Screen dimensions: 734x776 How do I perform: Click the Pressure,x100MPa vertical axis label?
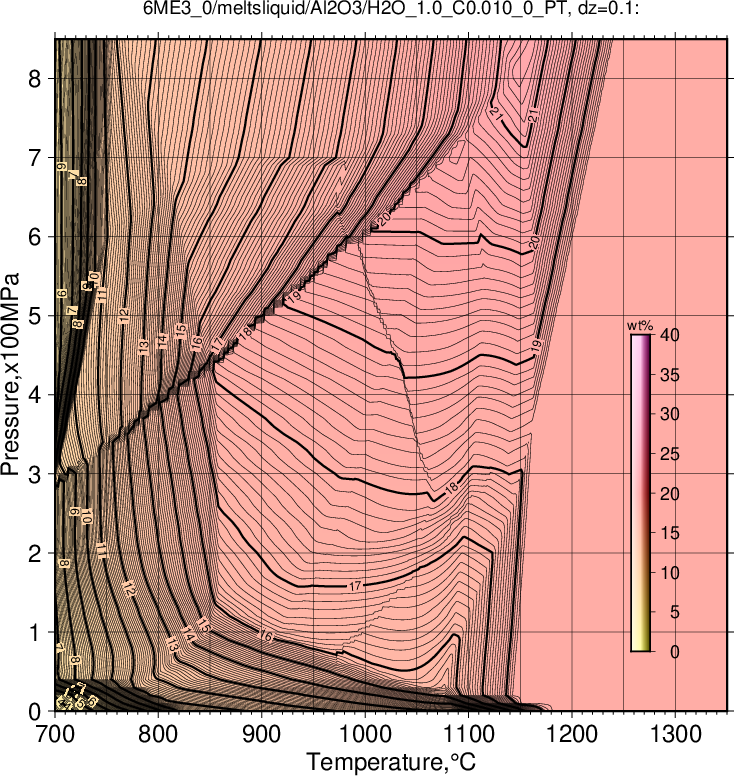[10, 375]
